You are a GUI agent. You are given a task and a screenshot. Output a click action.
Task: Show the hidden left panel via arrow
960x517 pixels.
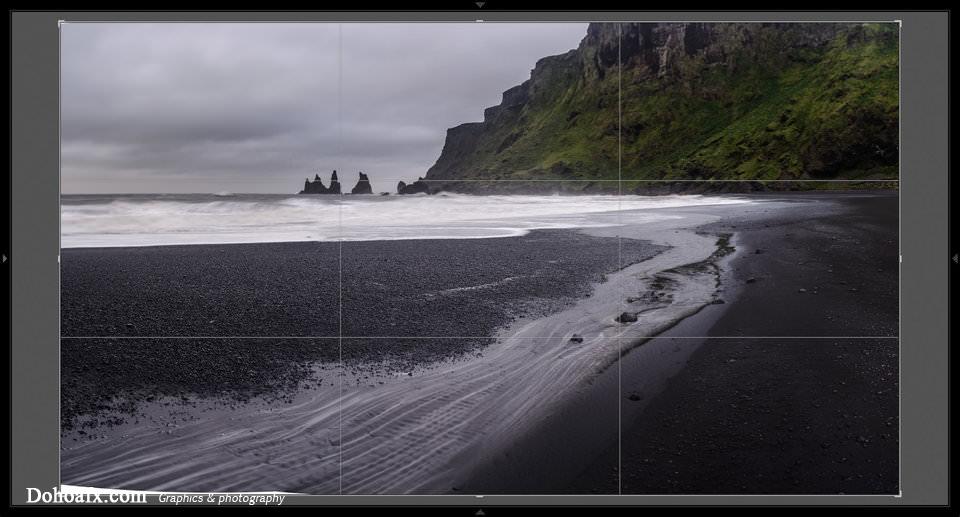click(x=5, y=258)
